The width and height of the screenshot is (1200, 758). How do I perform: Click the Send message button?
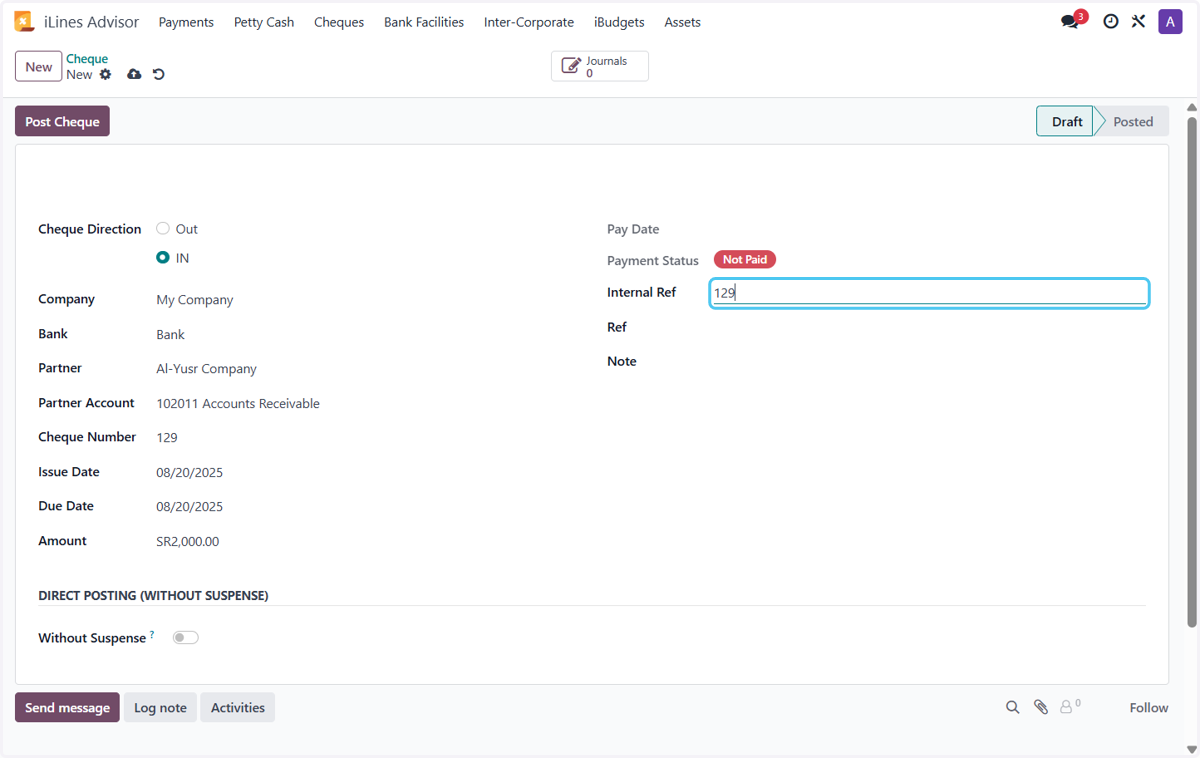tap(67, 707)
